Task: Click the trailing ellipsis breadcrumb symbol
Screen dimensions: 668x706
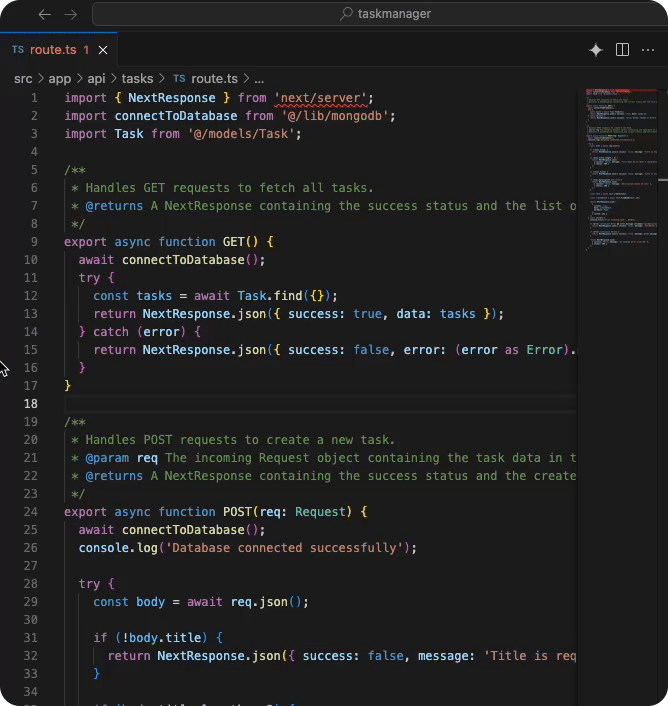Action: coord(259,78)
